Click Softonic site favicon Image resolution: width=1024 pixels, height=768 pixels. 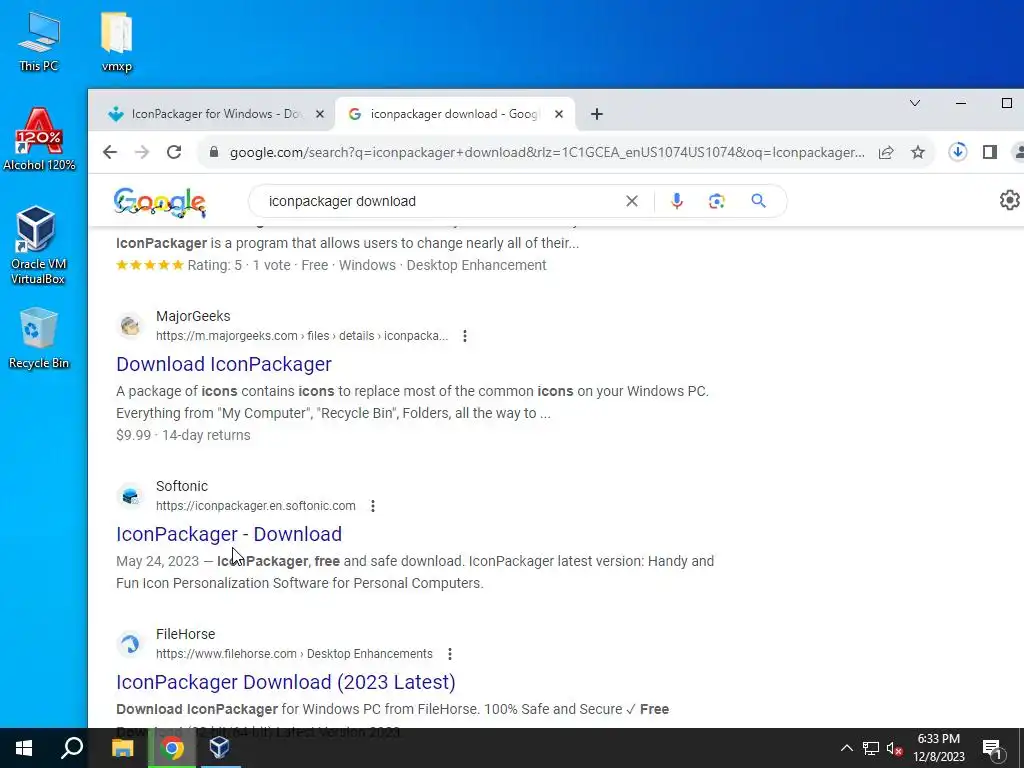(x=130, y=496)
